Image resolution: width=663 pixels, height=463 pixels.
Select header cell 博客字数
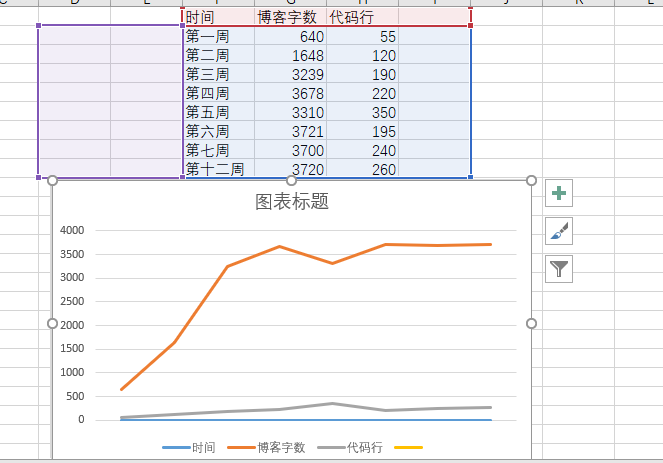pos(290,17)
